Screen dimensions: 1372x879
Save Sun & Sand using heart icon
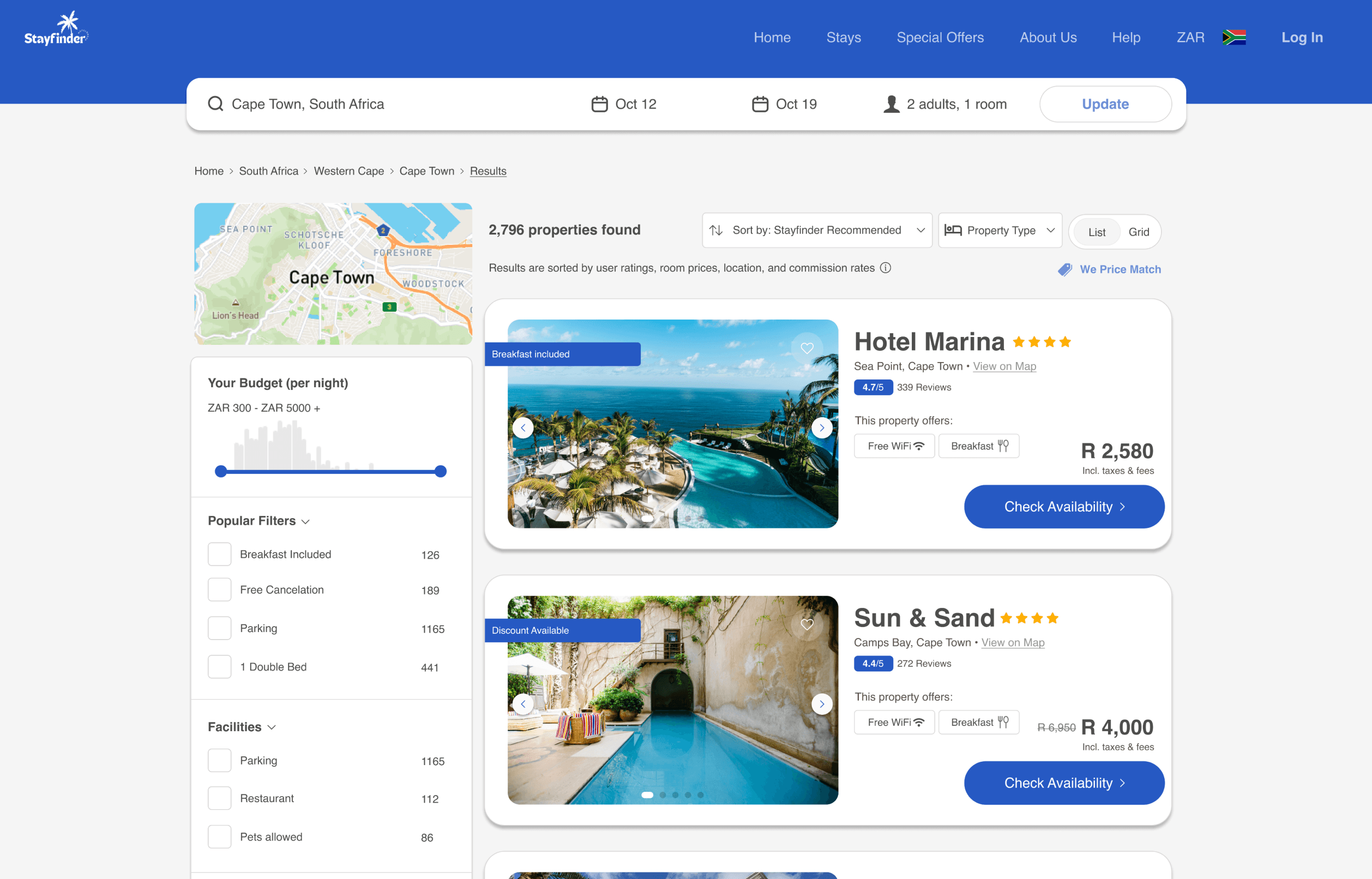pyautogui.click(x=807, y=624)
